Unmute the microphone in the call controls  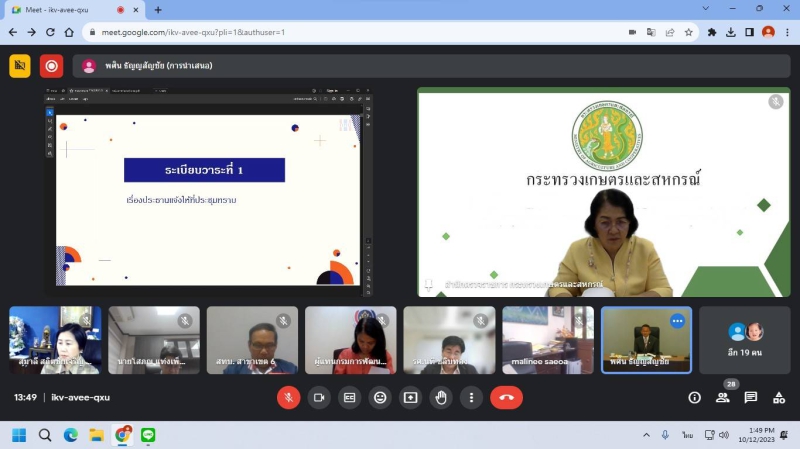coord(289,397)
